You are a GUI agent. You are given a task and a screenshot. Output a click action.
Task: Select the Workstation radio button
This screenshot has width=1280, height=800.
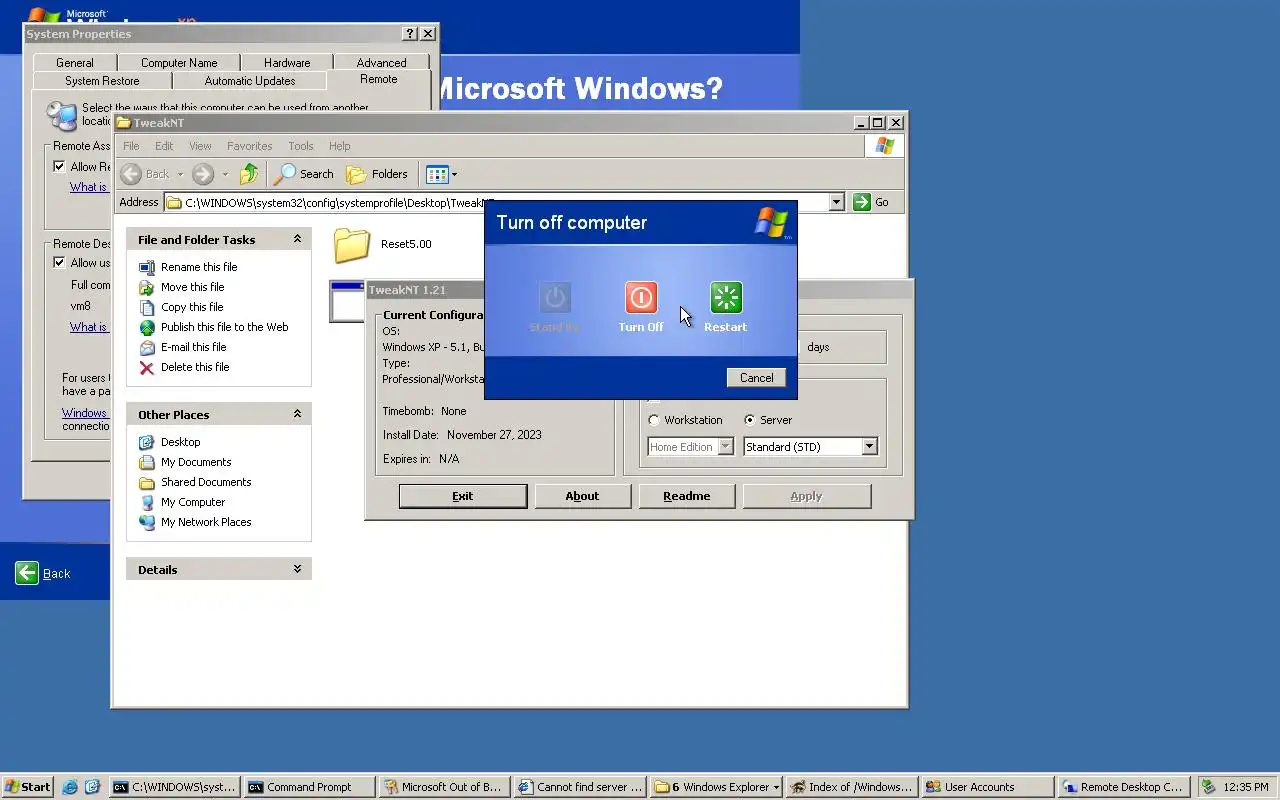(x=654, y=420)
